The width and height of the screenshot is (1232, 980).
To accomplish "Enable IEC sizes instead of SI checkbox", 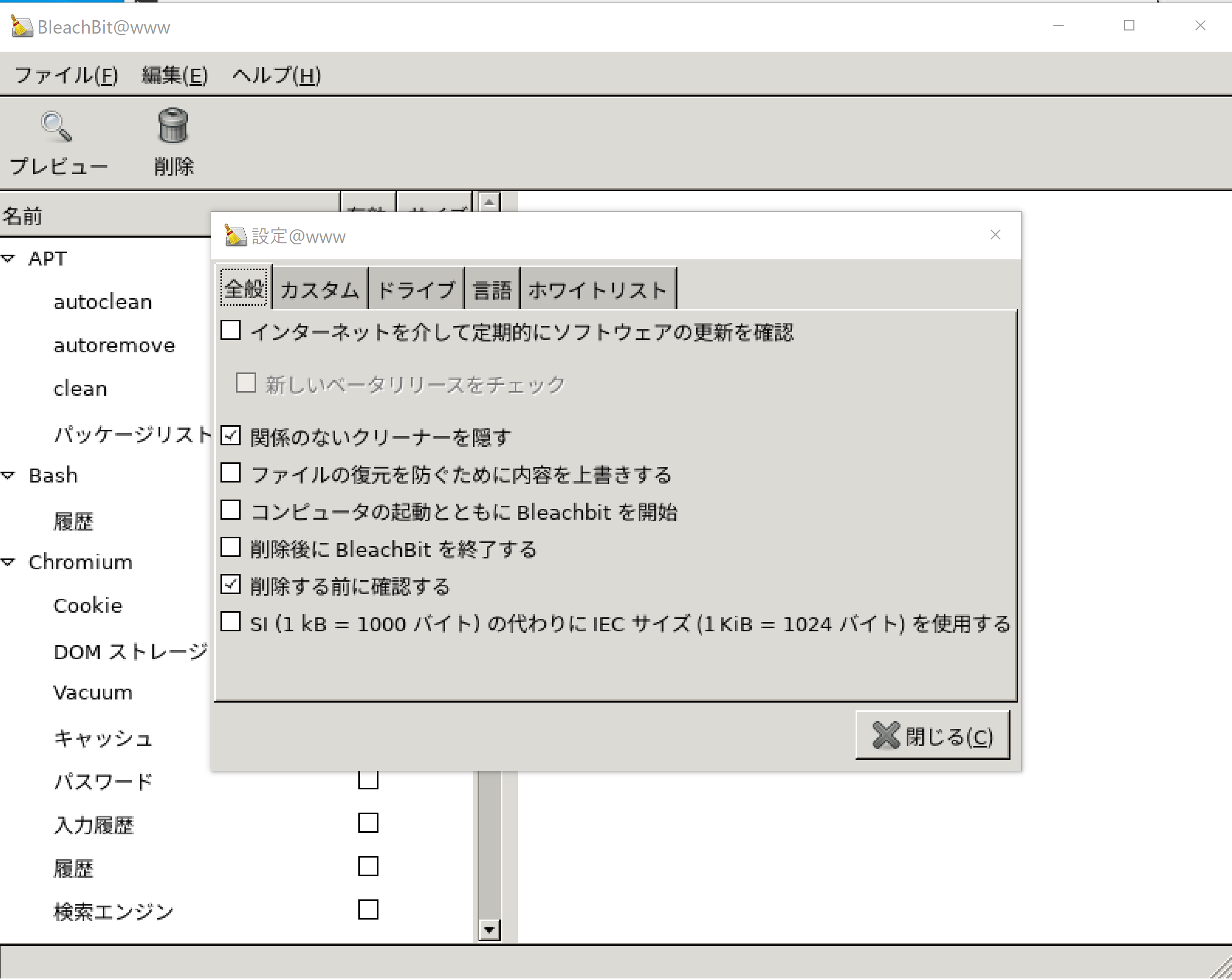I will pyautogui.click(x=231, y=621).
